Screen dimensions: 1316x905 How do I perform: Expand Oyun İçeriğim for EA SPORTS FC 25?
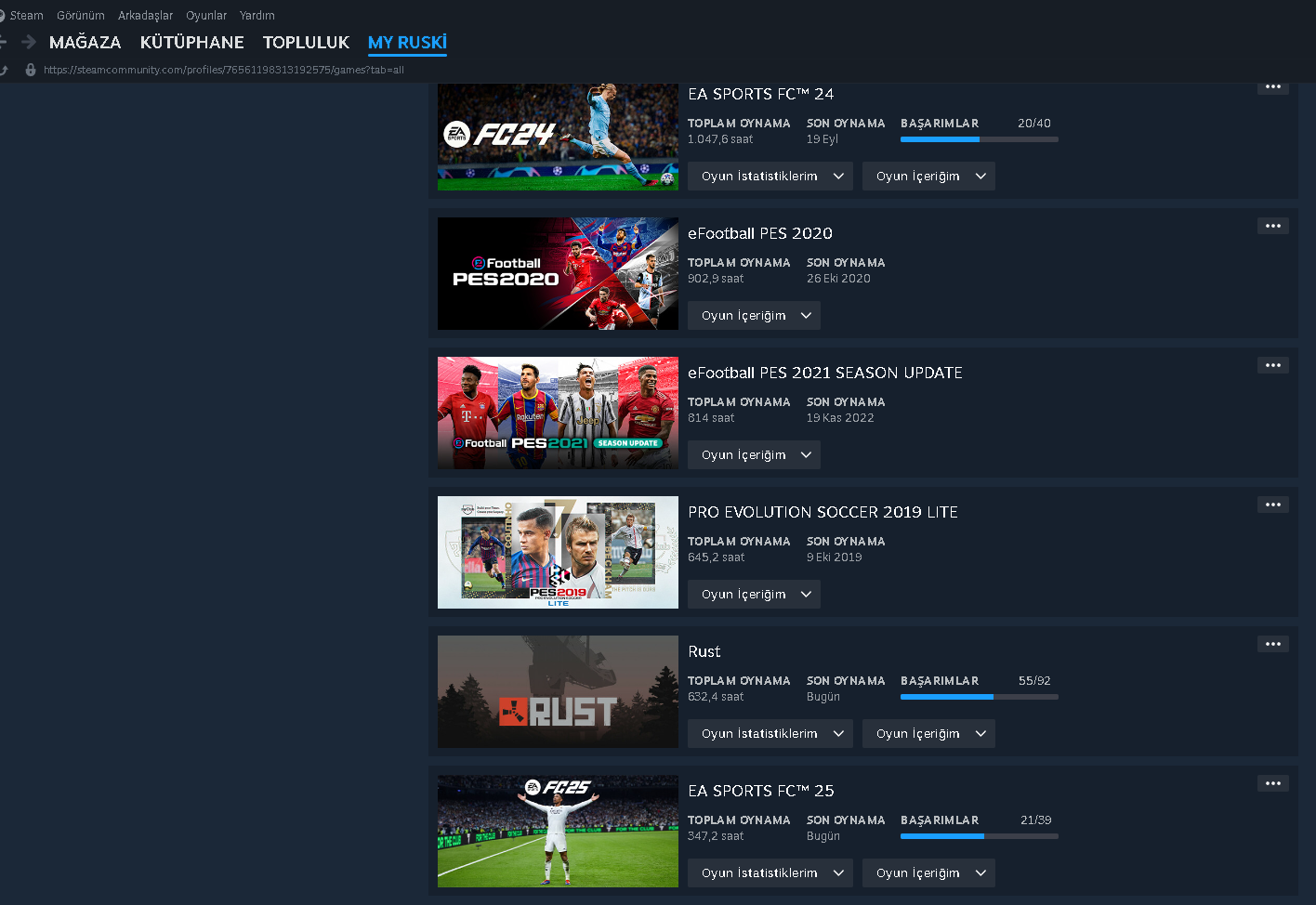pos(928,873)
